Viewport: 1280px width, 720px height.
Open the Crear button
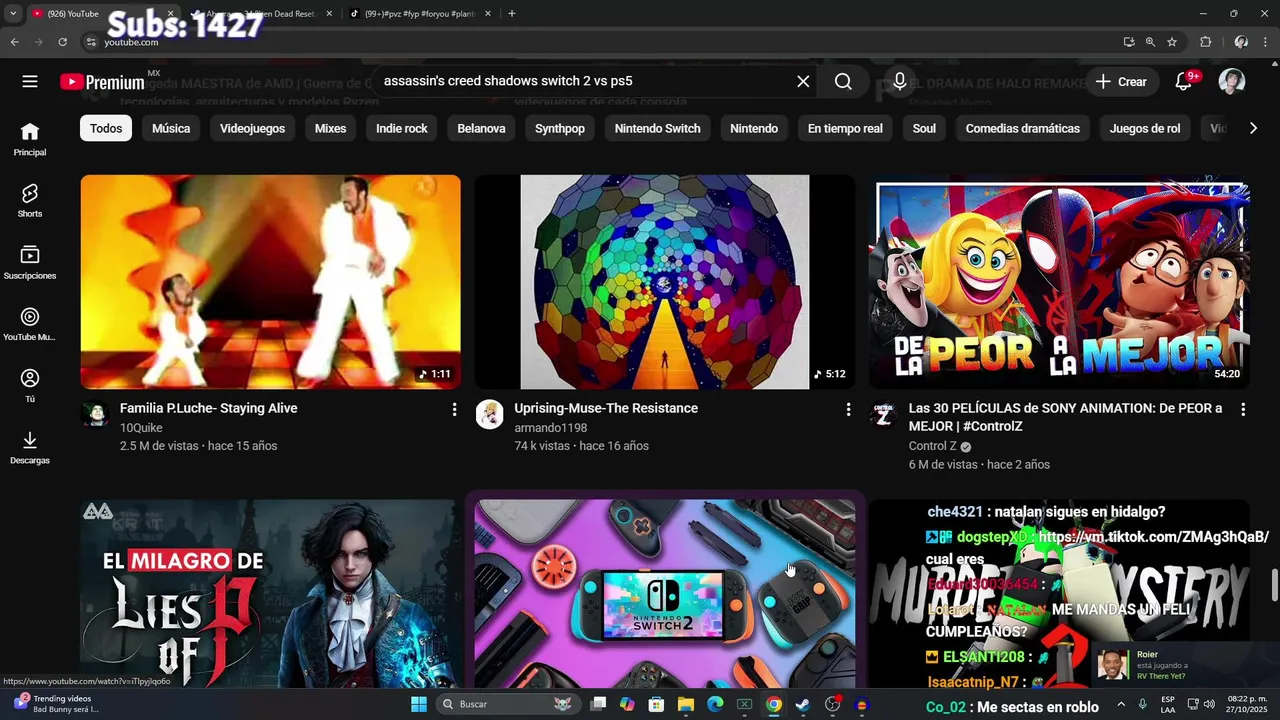(x=1121, y=82)
